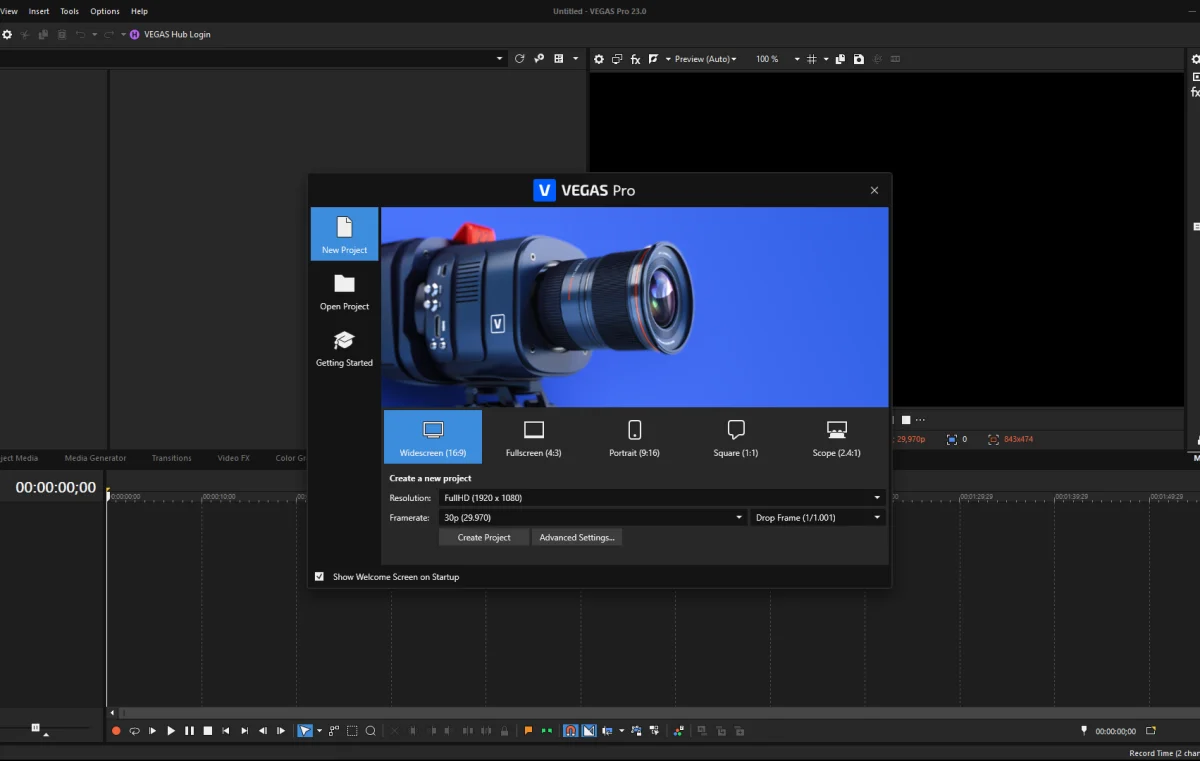Start playback with the Play button
Screen dimensions: 1200x761
click(171, 731)
